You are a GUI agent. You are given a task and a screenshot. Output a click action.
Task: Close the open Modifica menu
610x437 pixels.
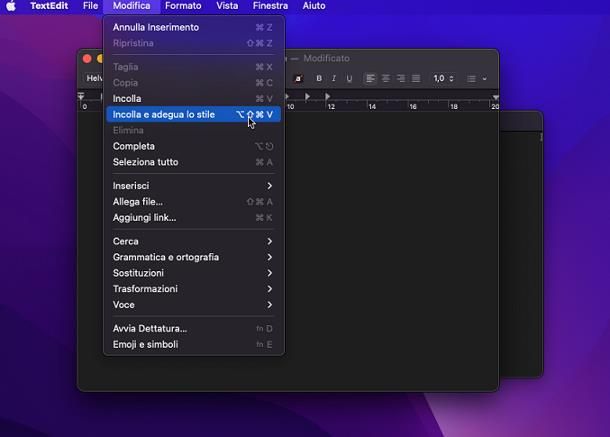pos(131,6)
